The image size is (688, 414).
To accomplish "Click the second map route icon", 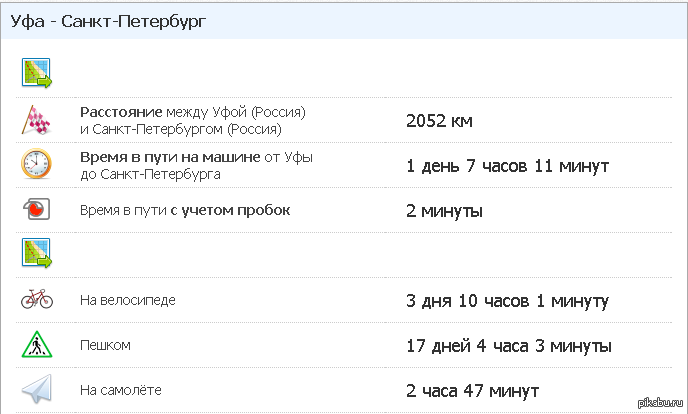I will 37,254.
